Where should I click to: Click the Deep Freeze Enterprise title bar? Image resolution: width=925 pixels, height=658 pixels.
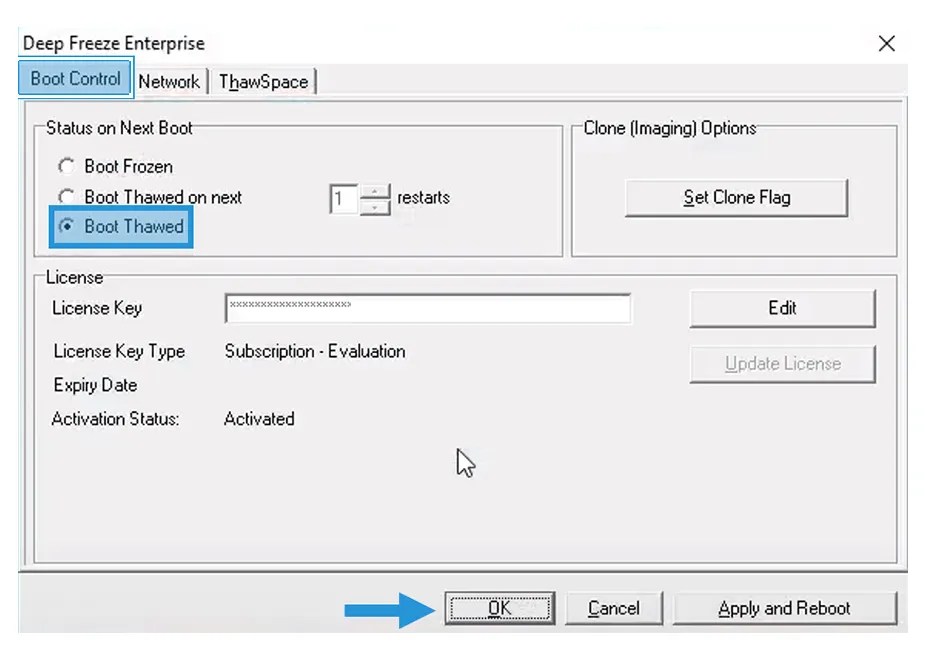(x=112, y=43)
